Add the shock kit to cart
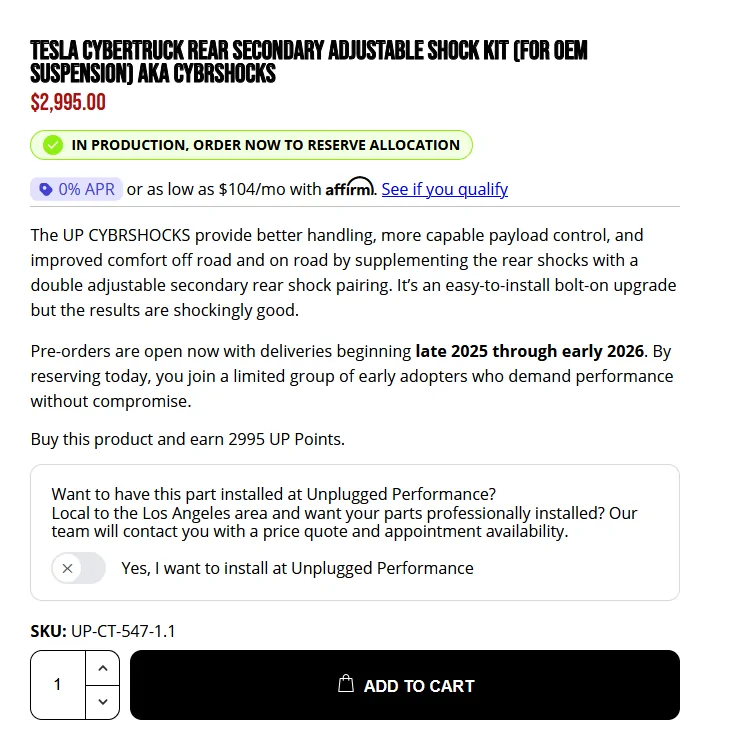 (x=405, y=685)
